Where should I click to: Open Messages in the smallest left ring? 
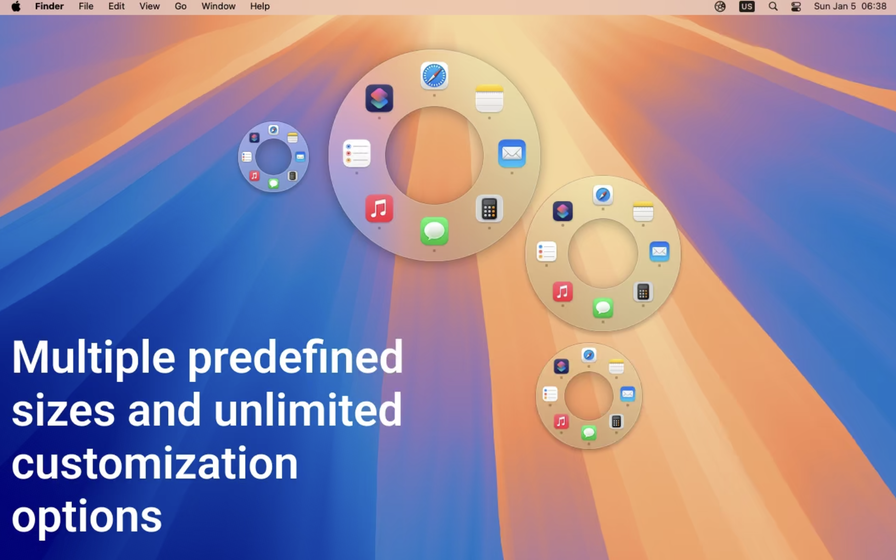tap(273, 183)
